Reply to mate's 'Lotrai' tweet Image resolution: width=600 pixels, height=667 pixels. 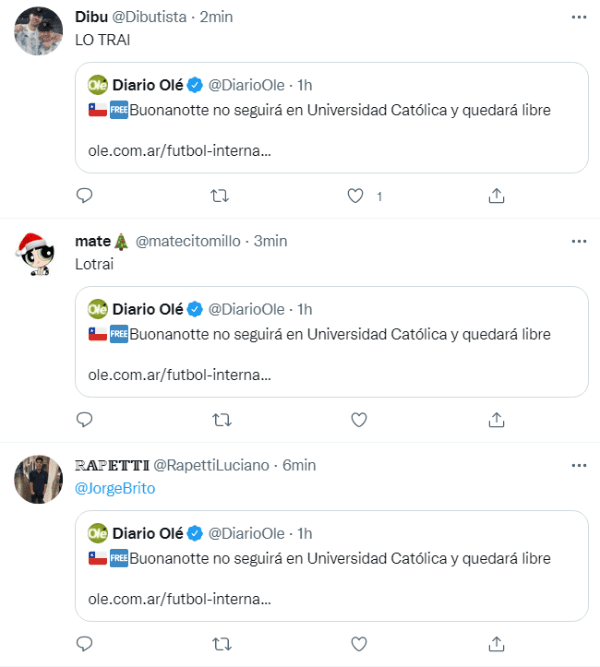(x=84, y=419)
